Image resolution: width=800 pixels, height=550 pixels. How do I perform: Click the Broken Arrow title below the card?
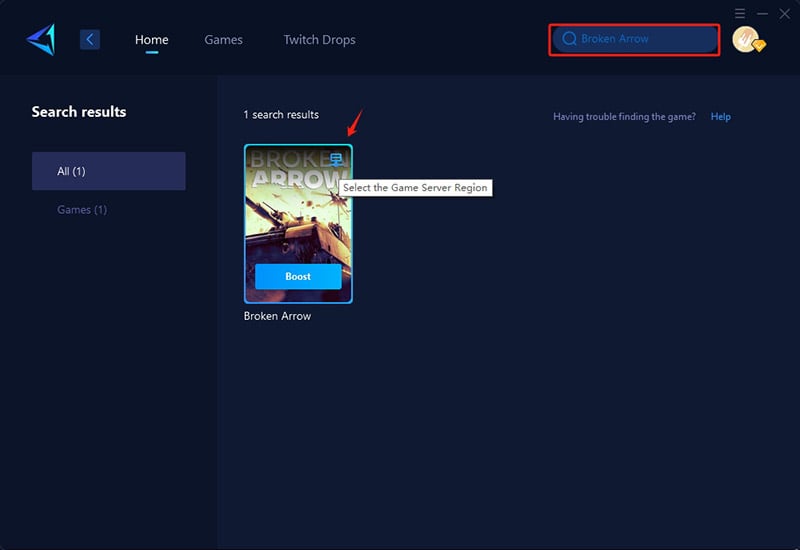click(277, 316)
